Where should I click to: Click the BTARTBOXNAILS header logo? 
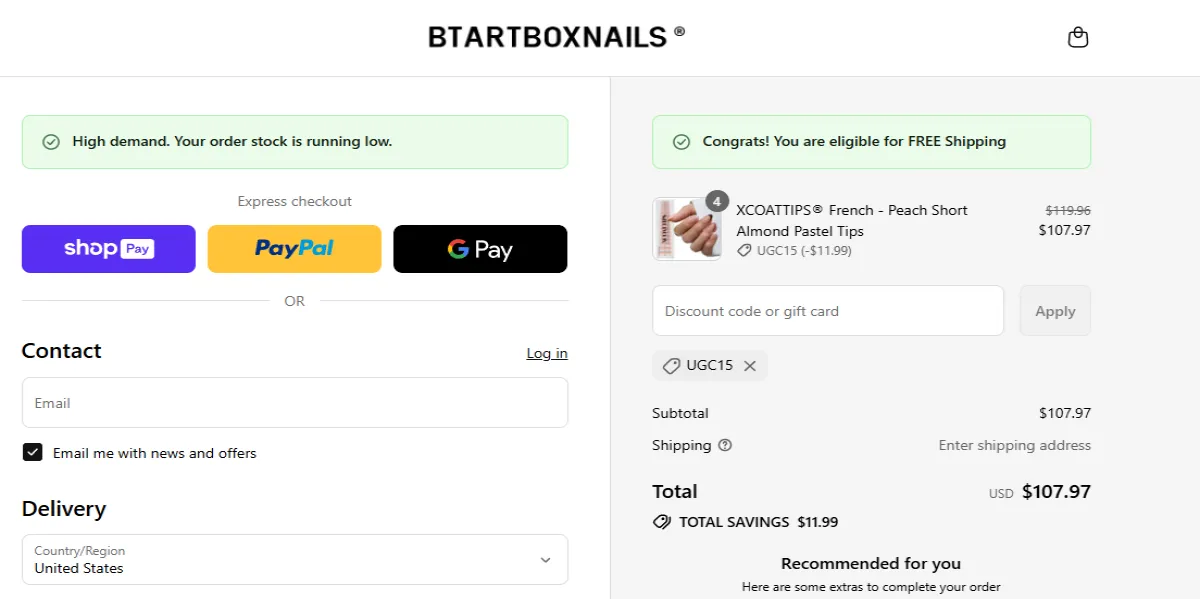(x=556, y=36)
